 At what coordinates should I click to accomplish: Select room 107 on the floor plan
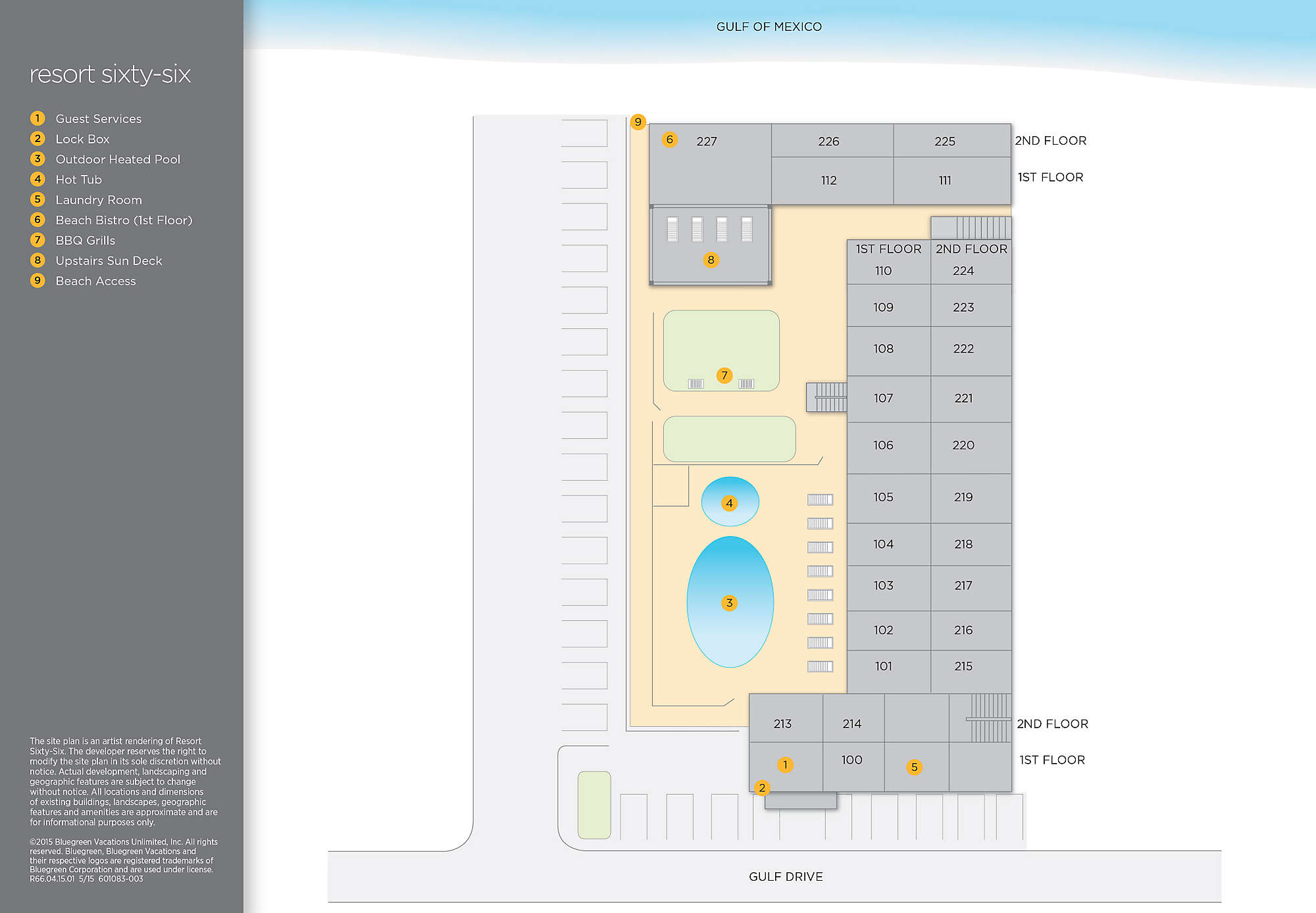coord(883,398)
